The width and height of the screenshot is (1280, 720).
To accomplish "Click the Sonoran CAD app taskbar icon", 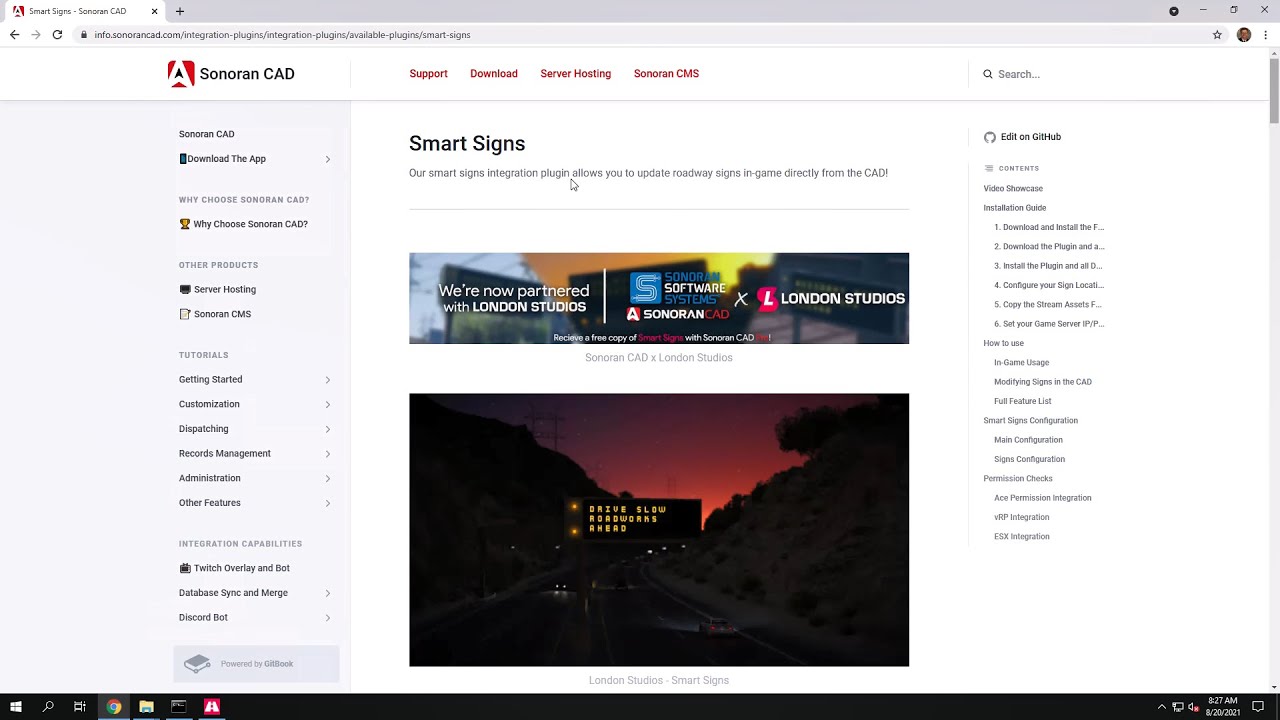I will click(212, 707).
